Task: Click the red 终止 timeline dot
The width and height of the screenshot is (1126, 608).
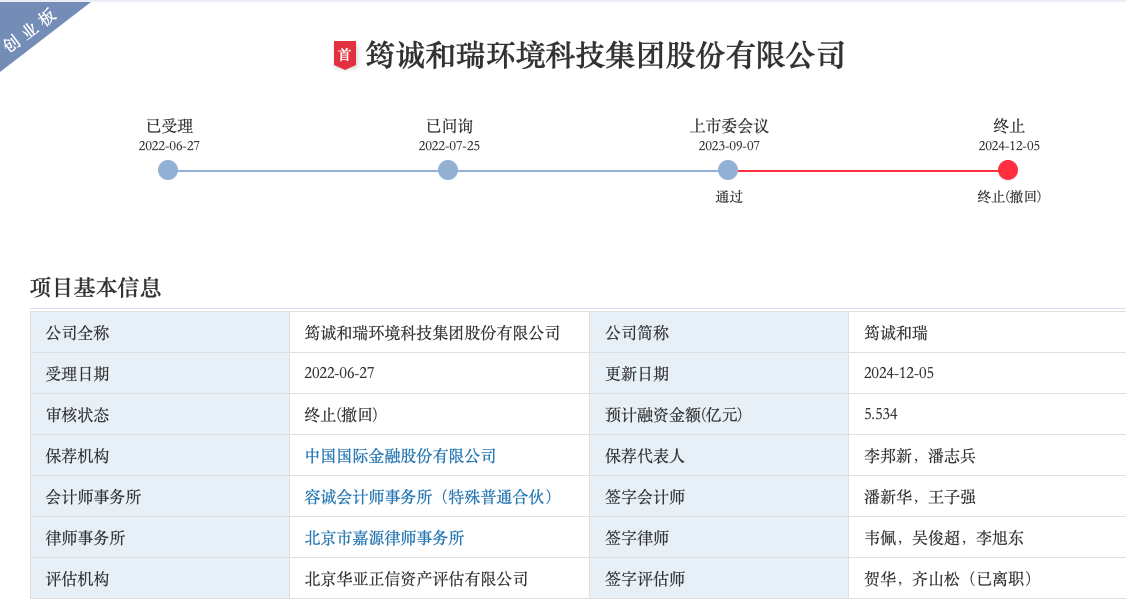Action: (x=1008, y=170)
